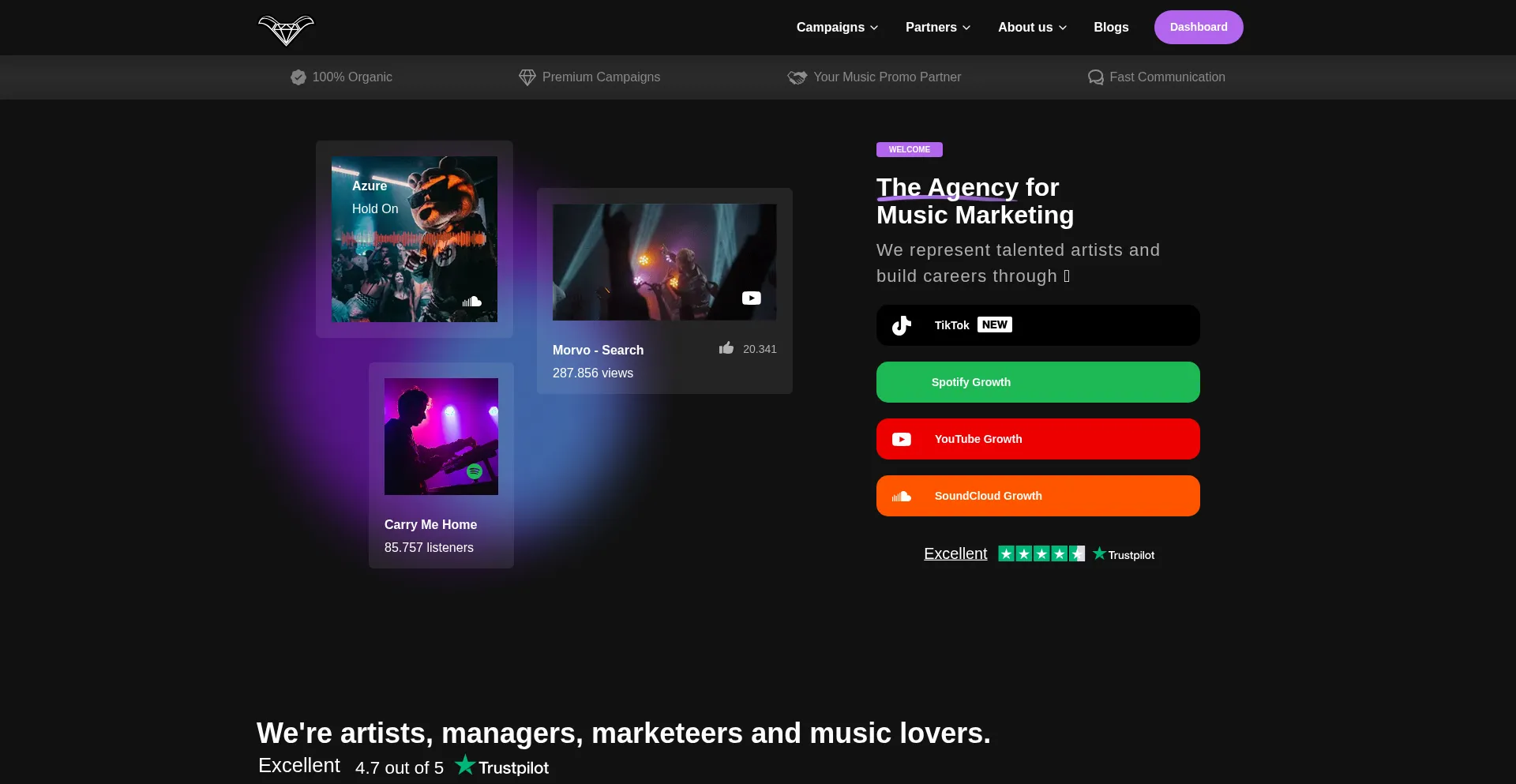Click the 20.341 likes count

point(760,349)
